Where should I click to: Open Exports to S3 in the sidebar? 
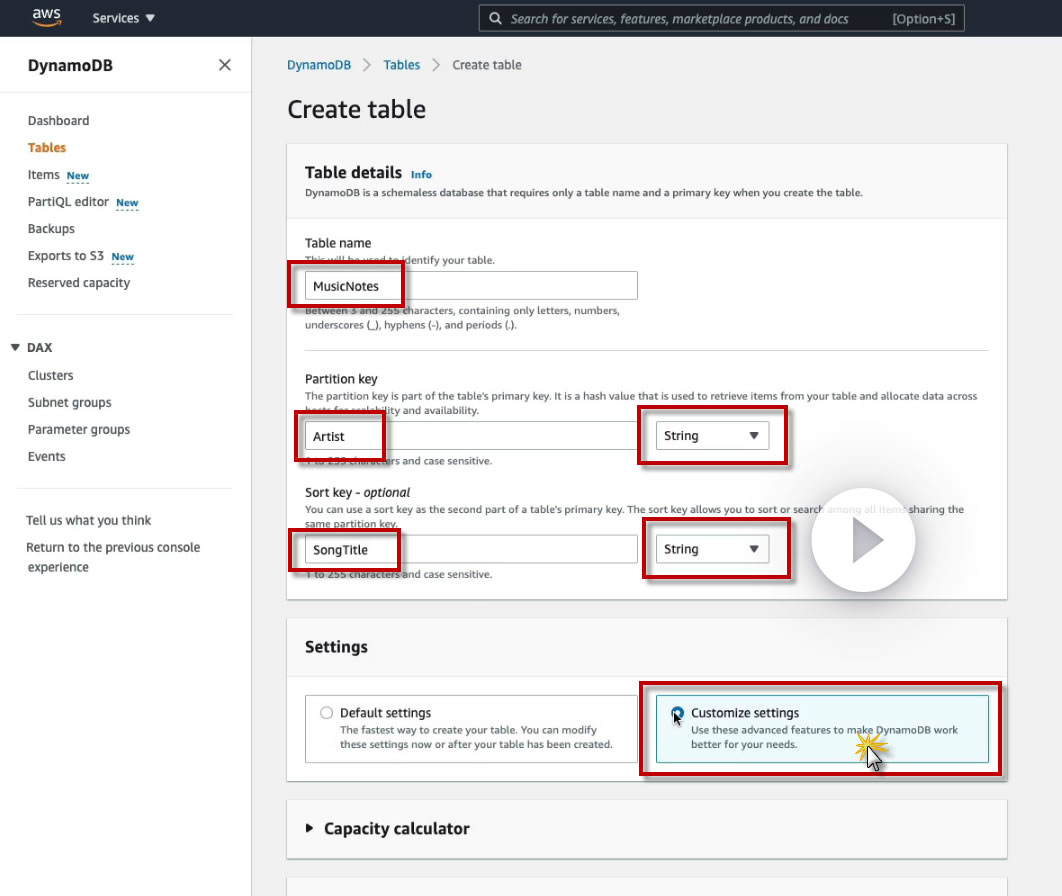(66, 256)
